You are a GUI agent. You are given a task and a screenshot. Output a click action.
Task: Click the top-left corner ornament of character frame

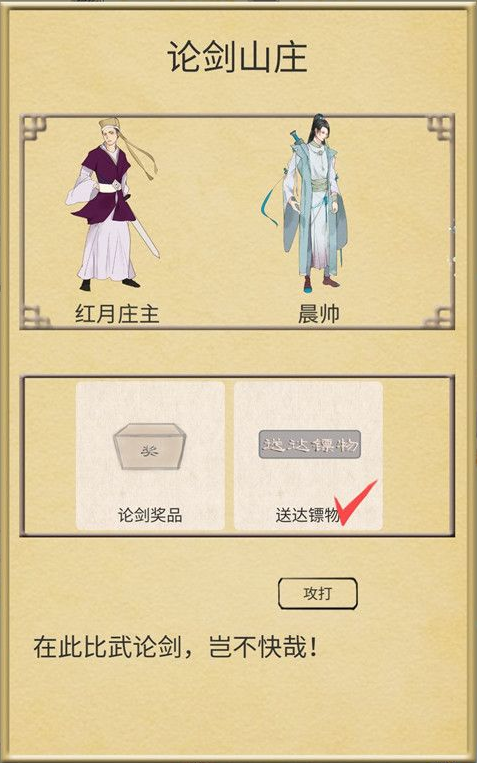click(x=34, y=129)
